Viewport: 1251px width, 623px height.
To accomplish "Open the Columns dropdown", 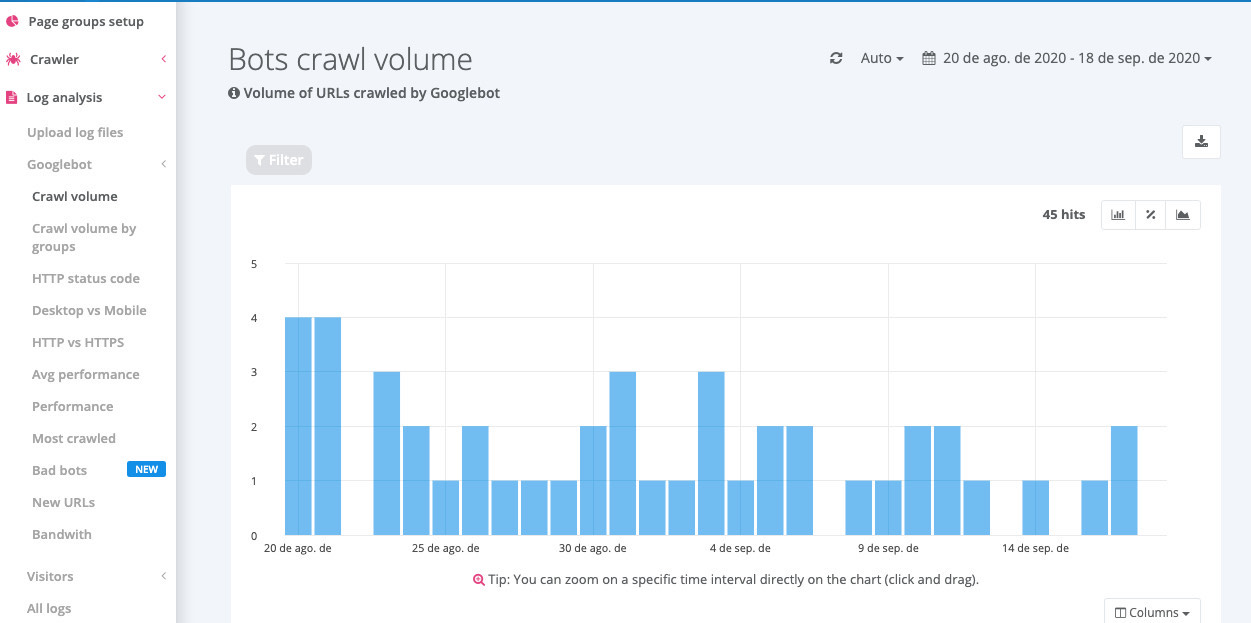I will tap(1151, 611).
